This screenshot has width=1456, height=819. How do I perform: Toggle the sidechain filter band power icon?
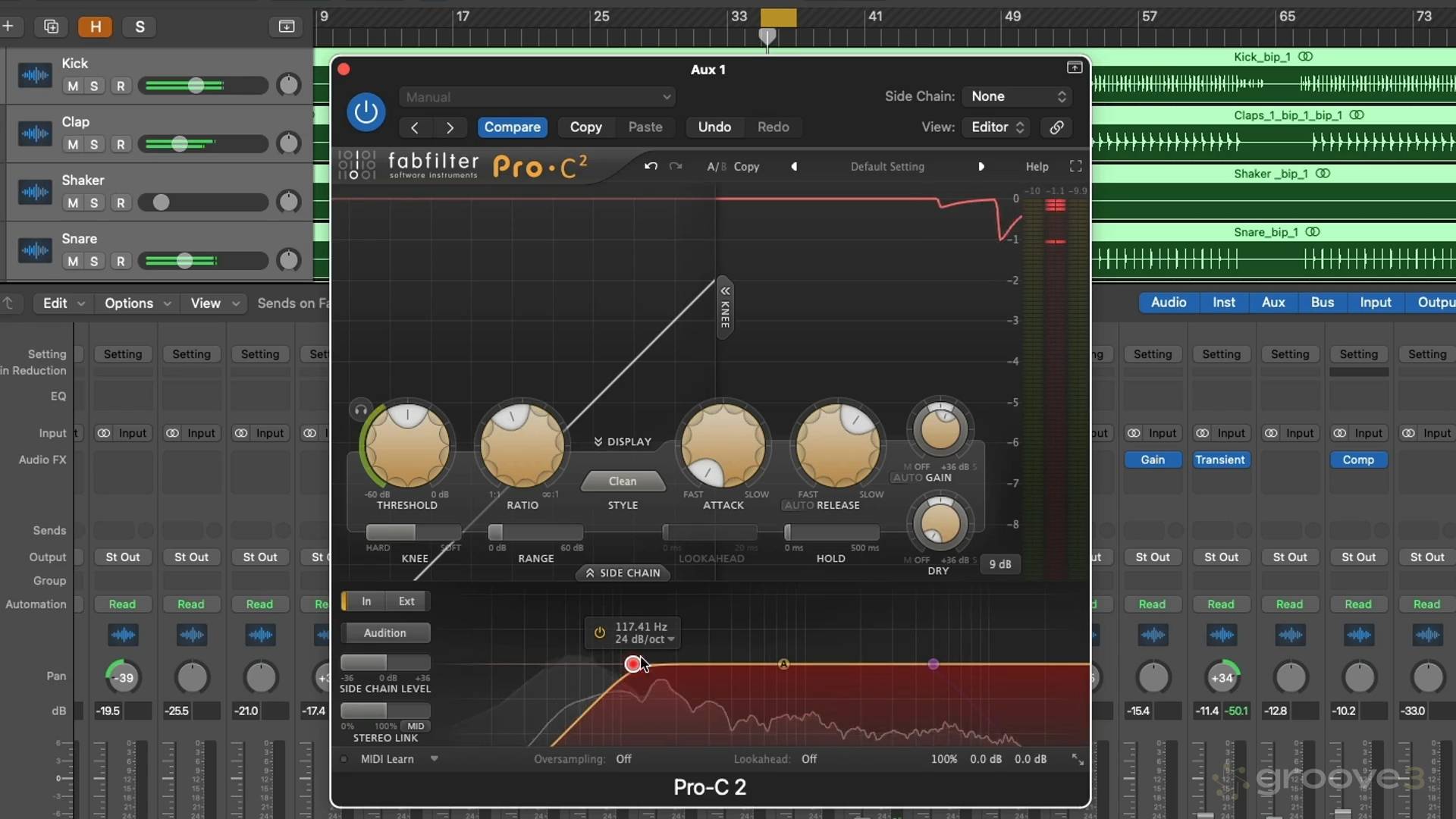pyautogui.click(x=599, y=632)
